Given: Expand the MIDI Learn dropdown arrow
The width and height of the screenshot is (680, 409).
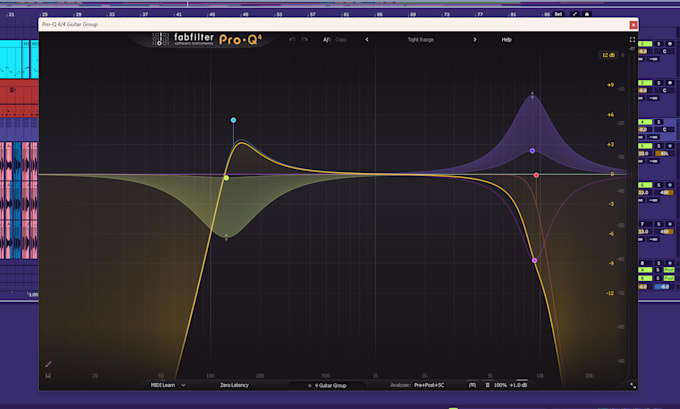Looking at the screenshot, I should tap(183, 385).
